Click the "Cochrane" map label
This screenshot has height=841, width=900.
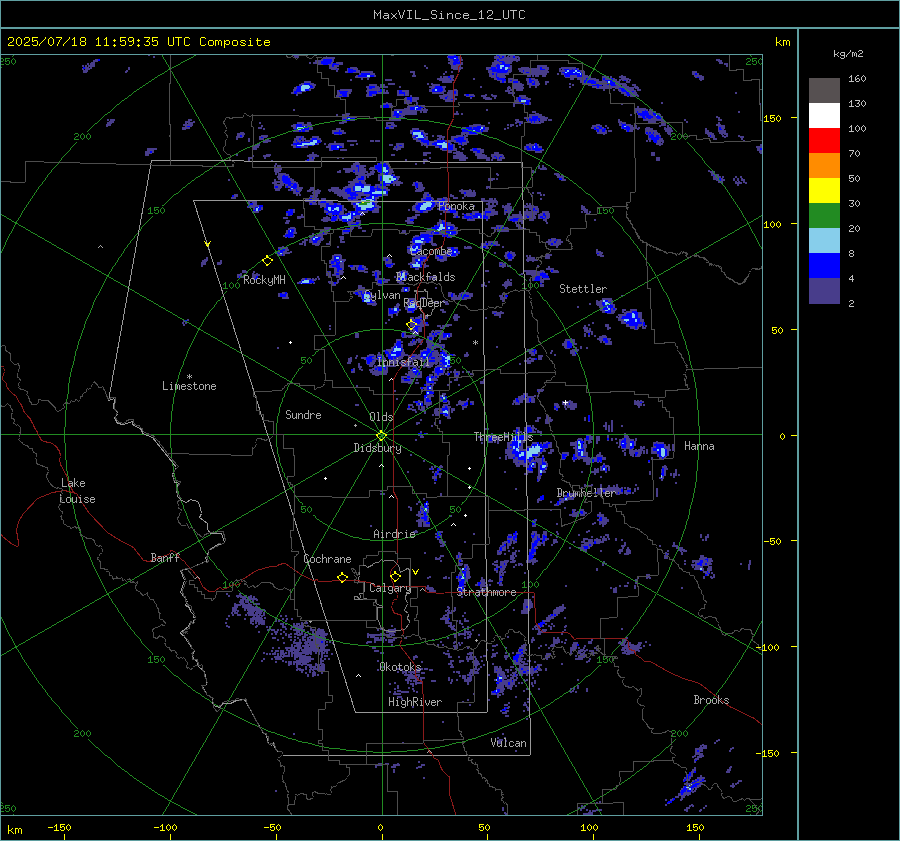(x=327, y=559)
